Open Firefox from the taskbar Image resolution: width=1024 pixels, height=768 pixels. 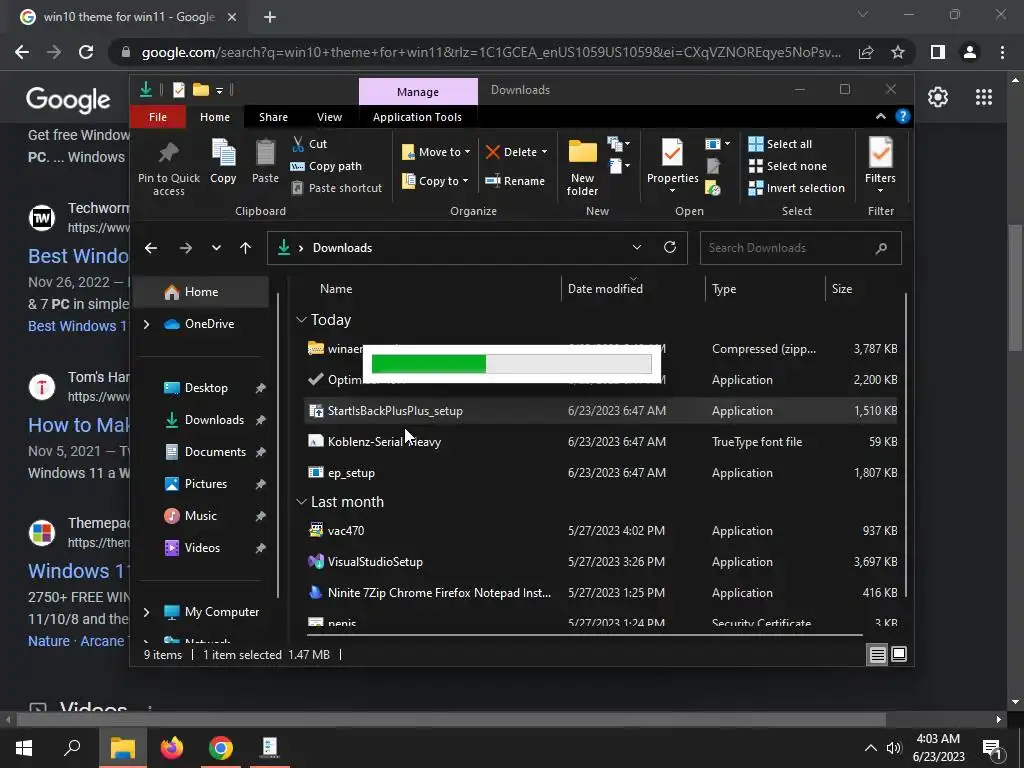tap(172, 748)
